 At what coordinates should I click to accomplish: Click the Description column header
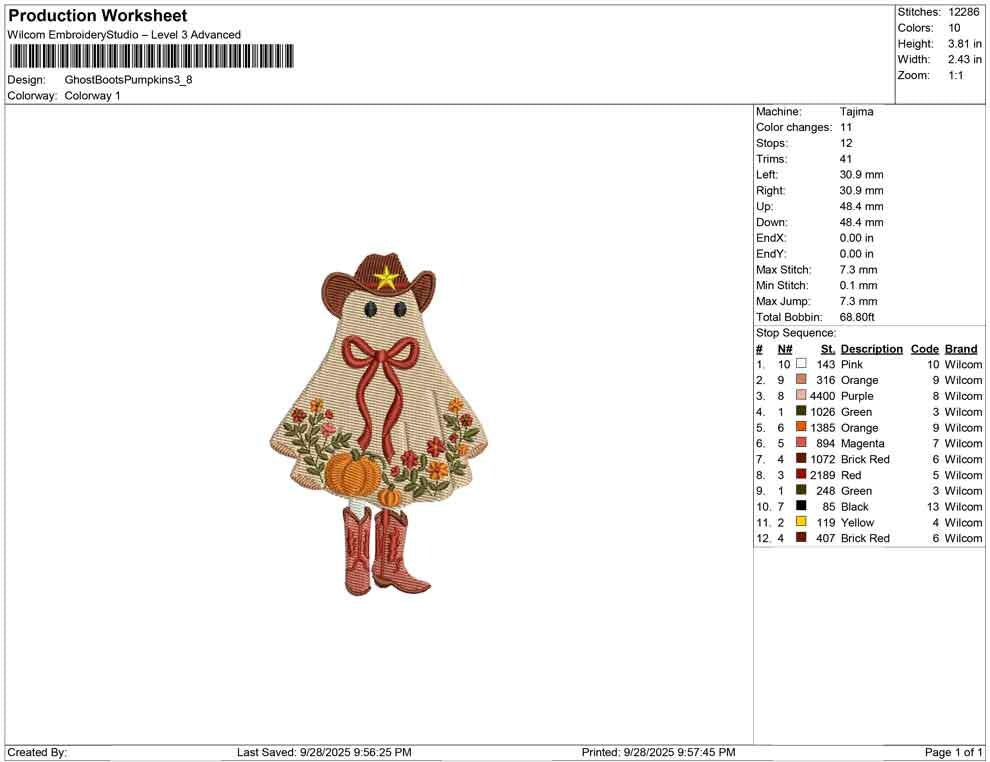(871, 348)
